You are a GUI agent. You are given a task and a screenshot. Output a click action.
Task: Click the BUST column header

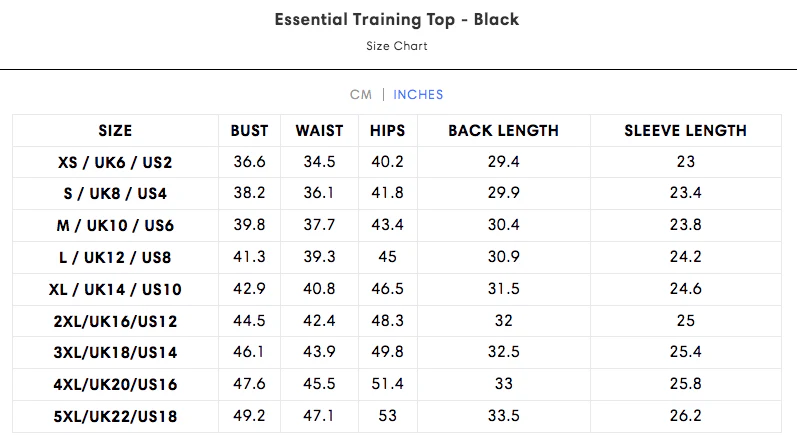249,131
